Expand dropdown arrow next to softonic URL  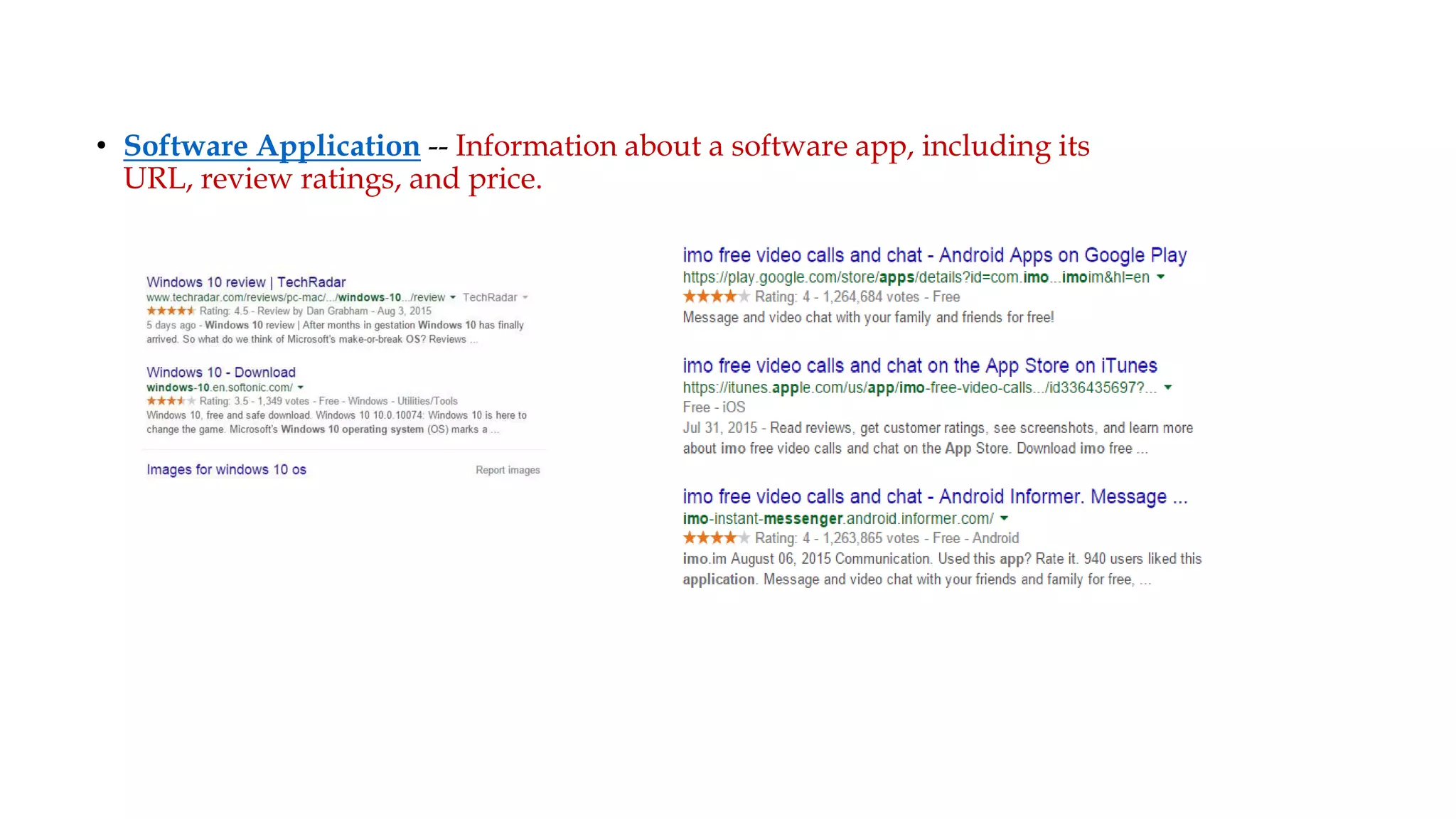301,388
